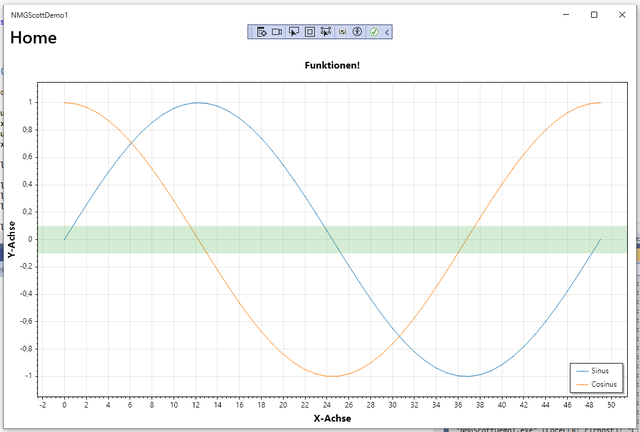Image resolution: width=640 pixels, height=432 pixels.
Task: Click the camera-shaped icon in debug toolbar
Action: point(277,32)
